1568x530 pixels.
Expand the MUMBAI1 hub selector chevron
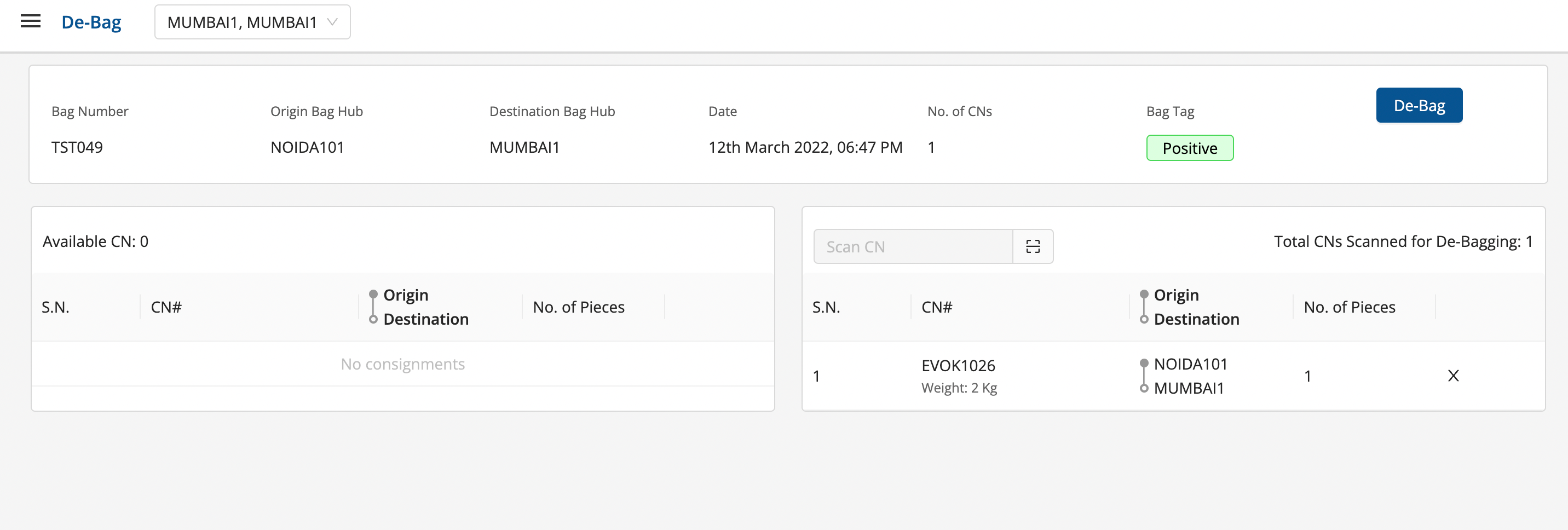click(332, 22)
